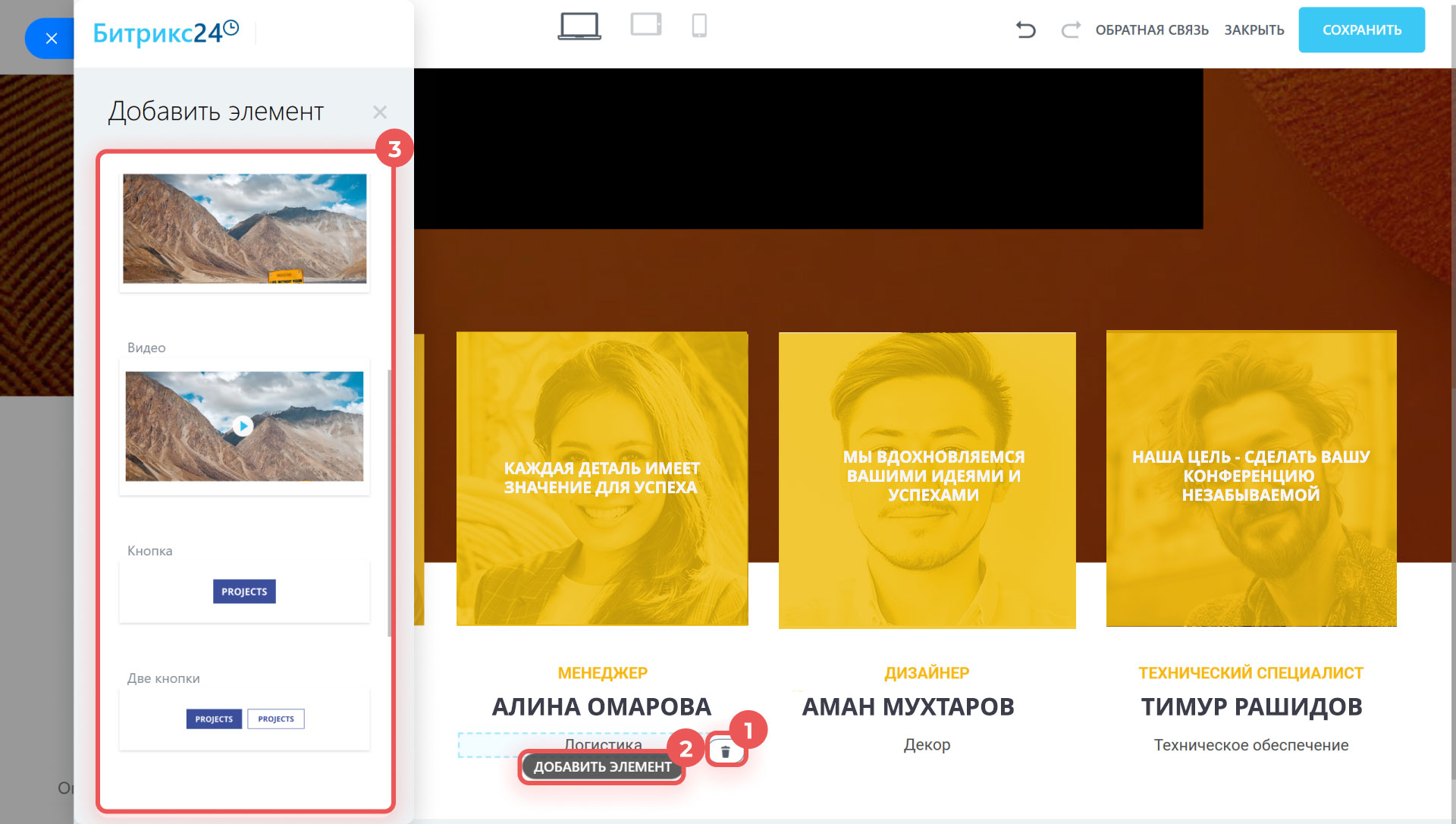Viewport: 1456px width, 824px height.
Task: Open ОБРАТНАЯ СВЯЗЬ feedback link
Action: tap(1151, 30)
